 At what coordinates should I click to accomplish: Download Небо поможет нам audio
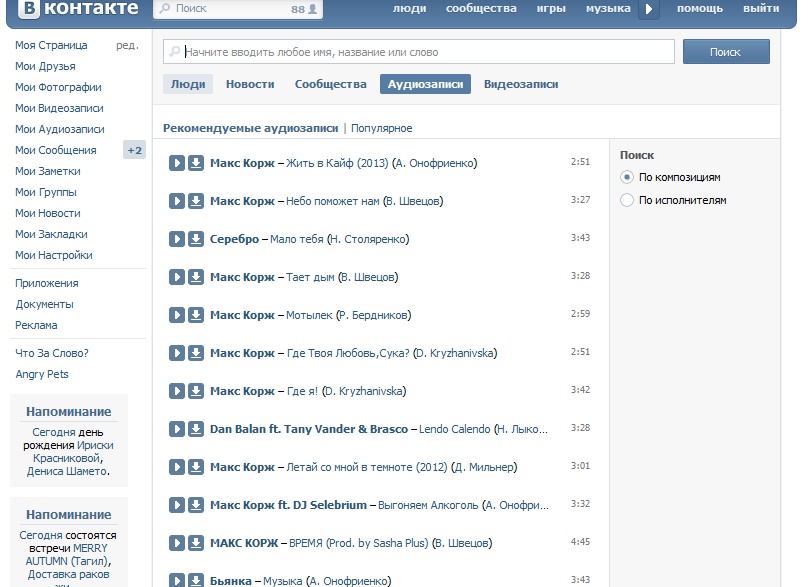point(196,201)
